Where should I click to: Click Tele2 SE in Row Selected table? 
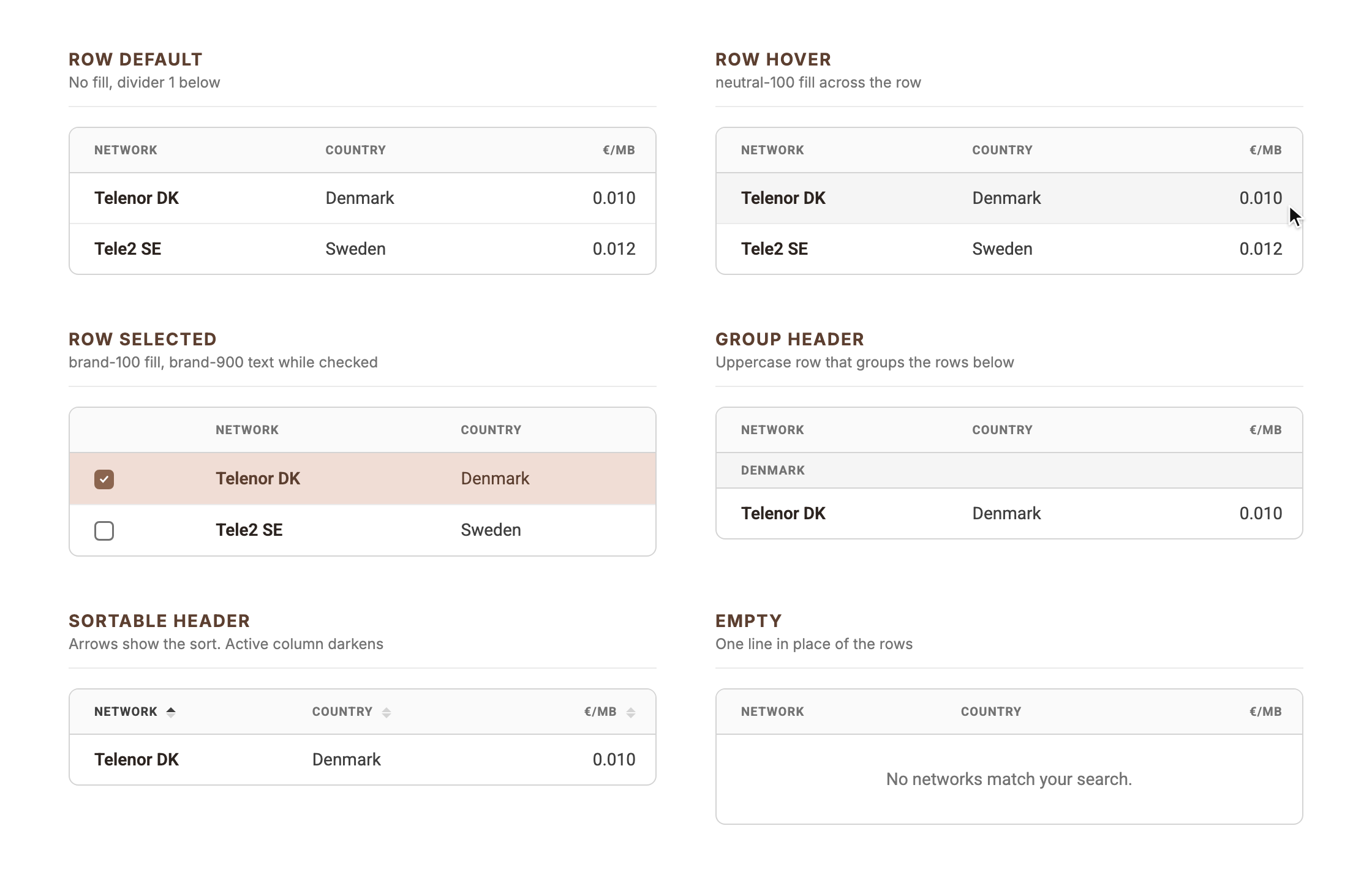coord(249,530)
